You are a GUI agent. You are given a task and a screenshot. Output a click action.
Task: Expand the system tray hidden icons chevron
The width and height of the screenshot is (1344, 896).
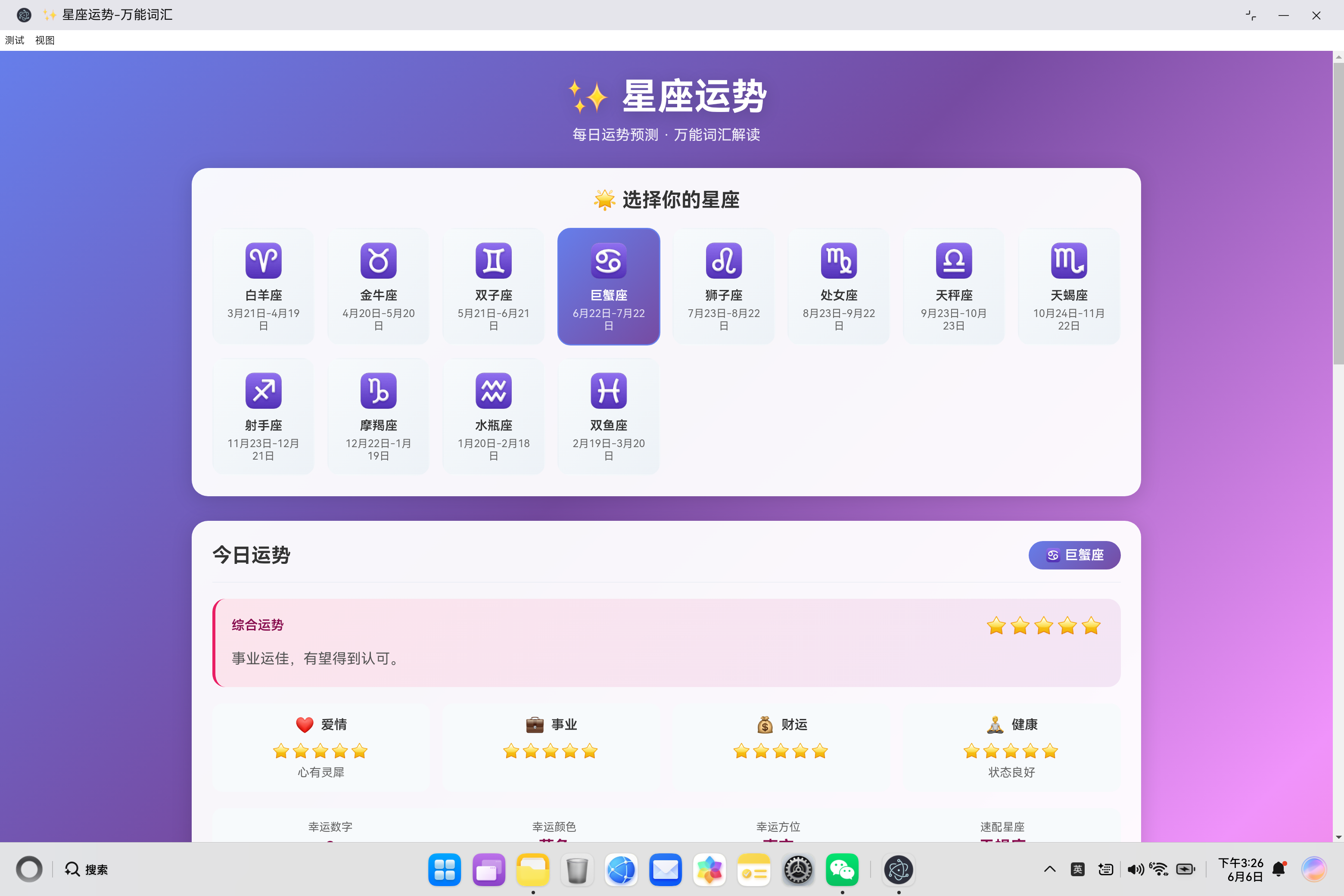(1050, 869)
